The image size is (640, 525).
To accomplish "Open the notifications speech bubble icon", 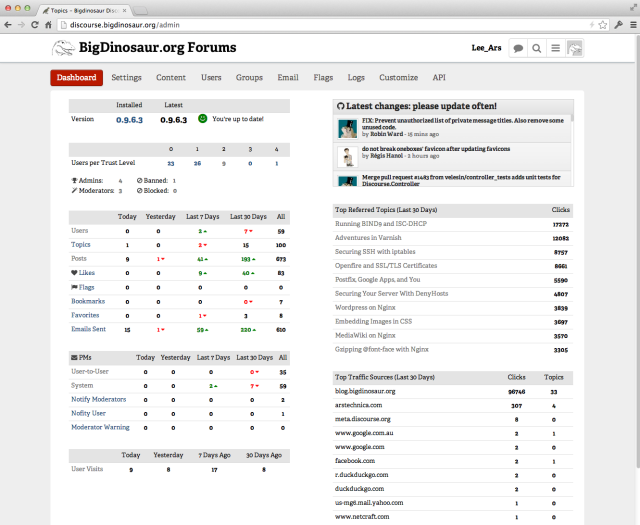I will point(518,48).
